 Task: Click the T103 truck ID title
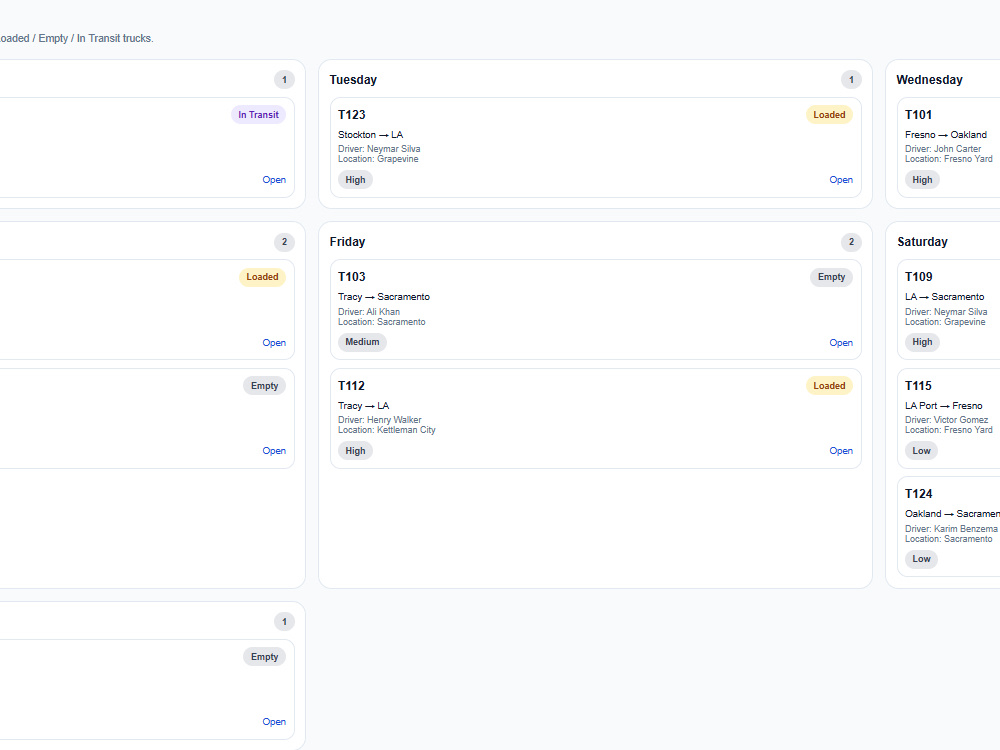[x=351, y=277]
